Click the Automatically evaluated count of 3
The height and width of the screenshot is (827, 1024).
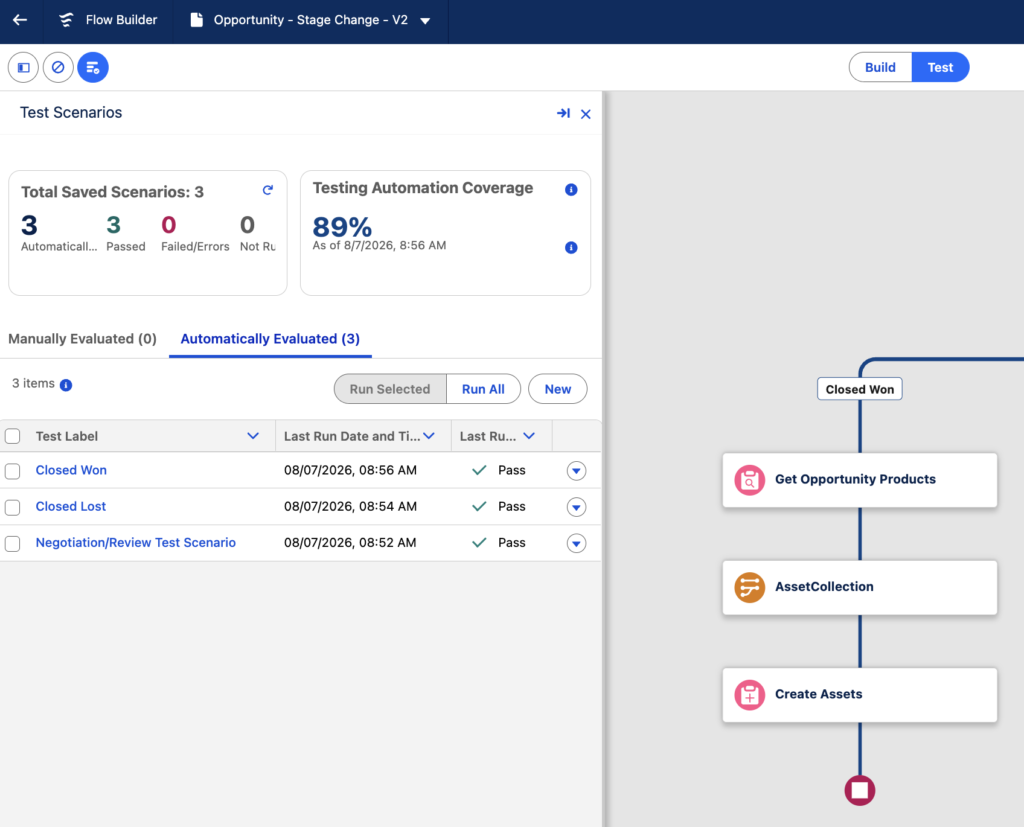pos(29,225)
